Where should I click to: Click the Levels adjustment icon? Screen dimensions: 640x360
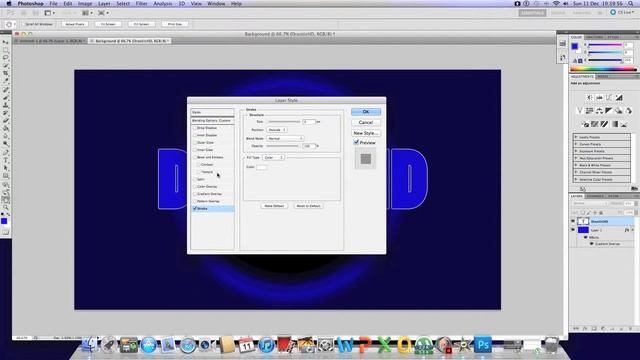point(599,98)
